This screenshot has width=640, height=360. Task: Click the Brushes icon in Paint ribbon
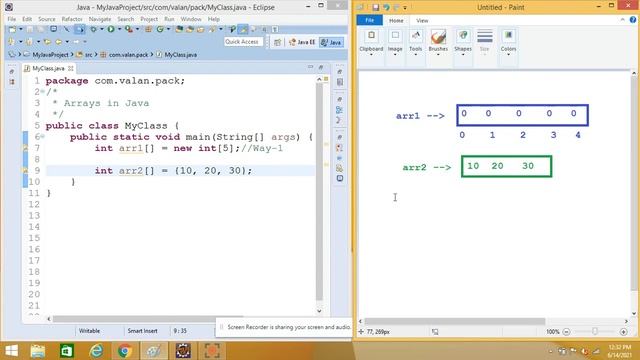click(x=438, y=37)
